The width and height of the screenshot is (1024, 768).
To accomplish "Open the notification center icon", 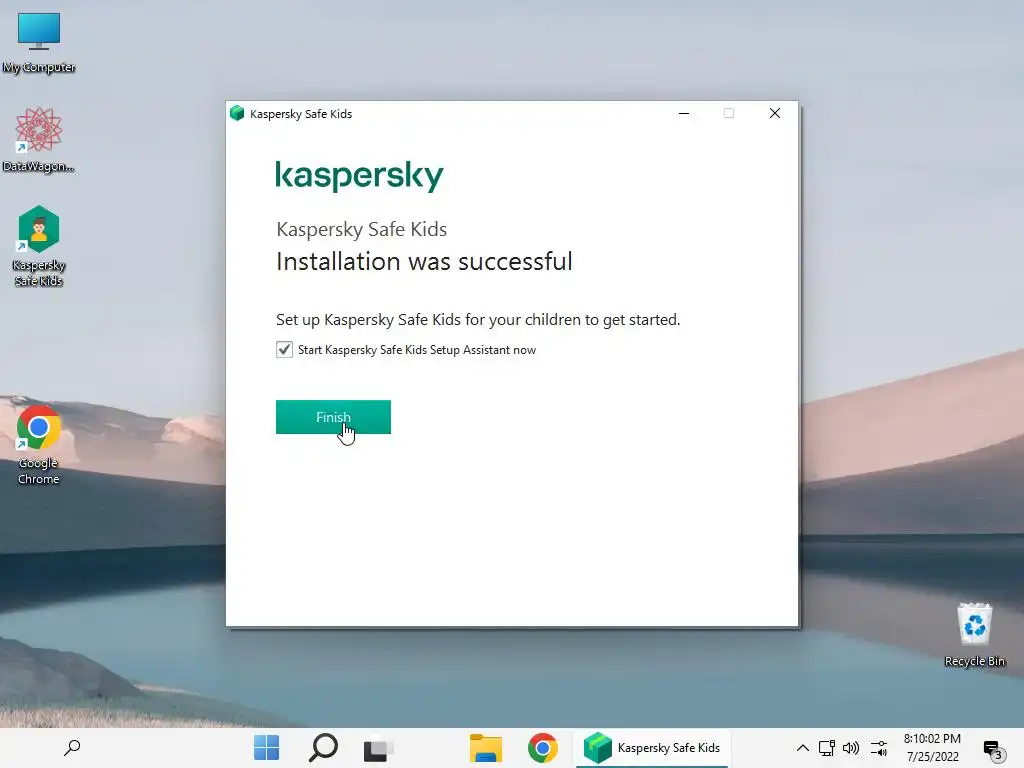I will point(993,750).
